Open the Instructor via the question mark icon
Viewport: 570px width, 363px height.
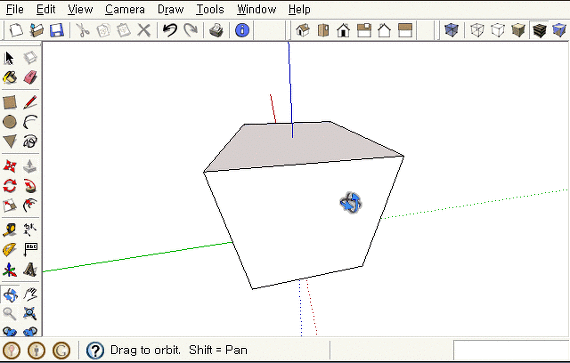pyautogui.click(x=95, y=350)
